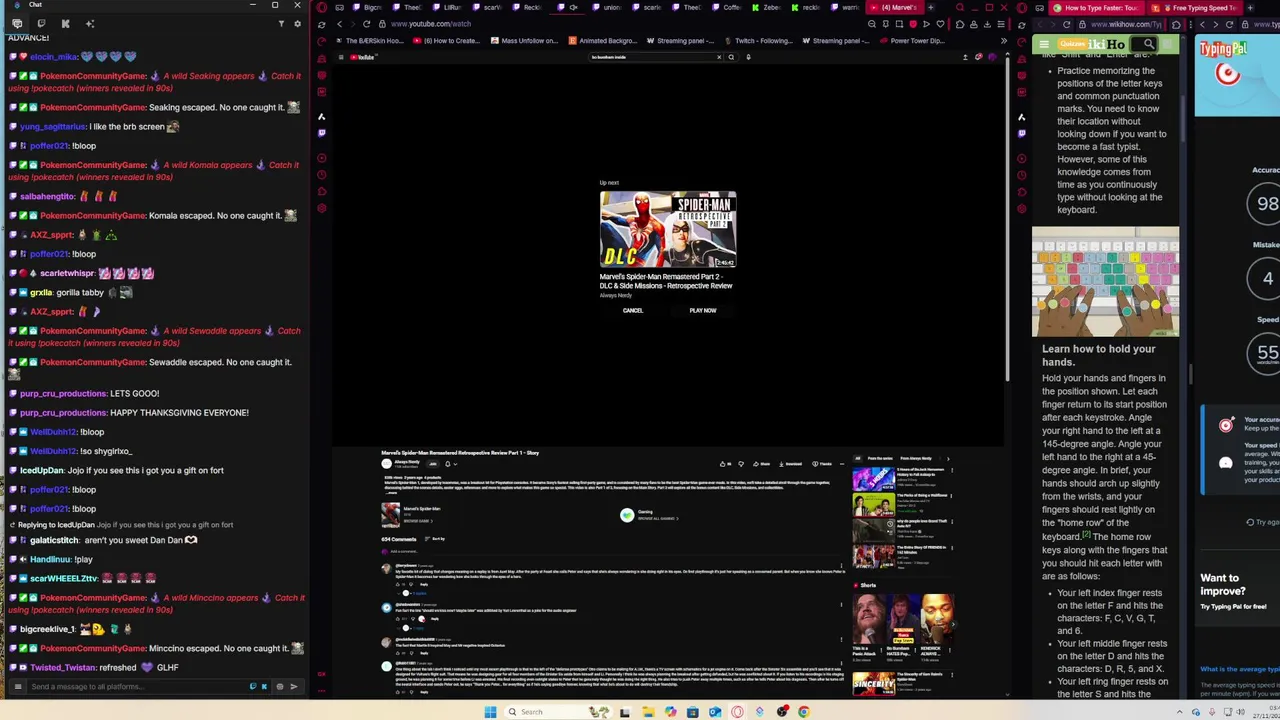Reload the YouTube page
Screen dimensions: 1280x720
click(367, 24)
